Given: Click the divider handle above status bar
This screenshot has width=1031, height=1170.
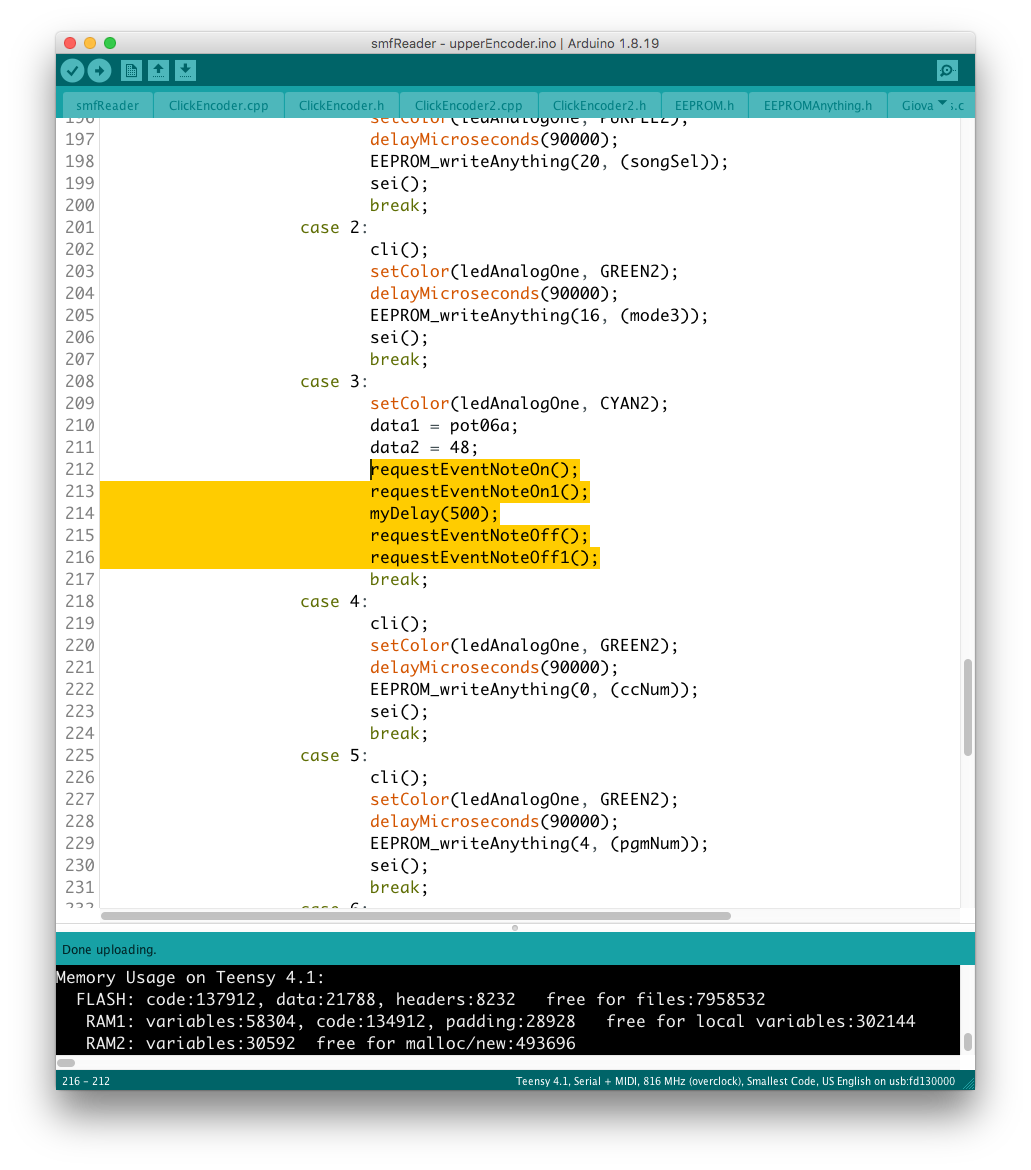Looking at the screenshot, I should 515,928.
